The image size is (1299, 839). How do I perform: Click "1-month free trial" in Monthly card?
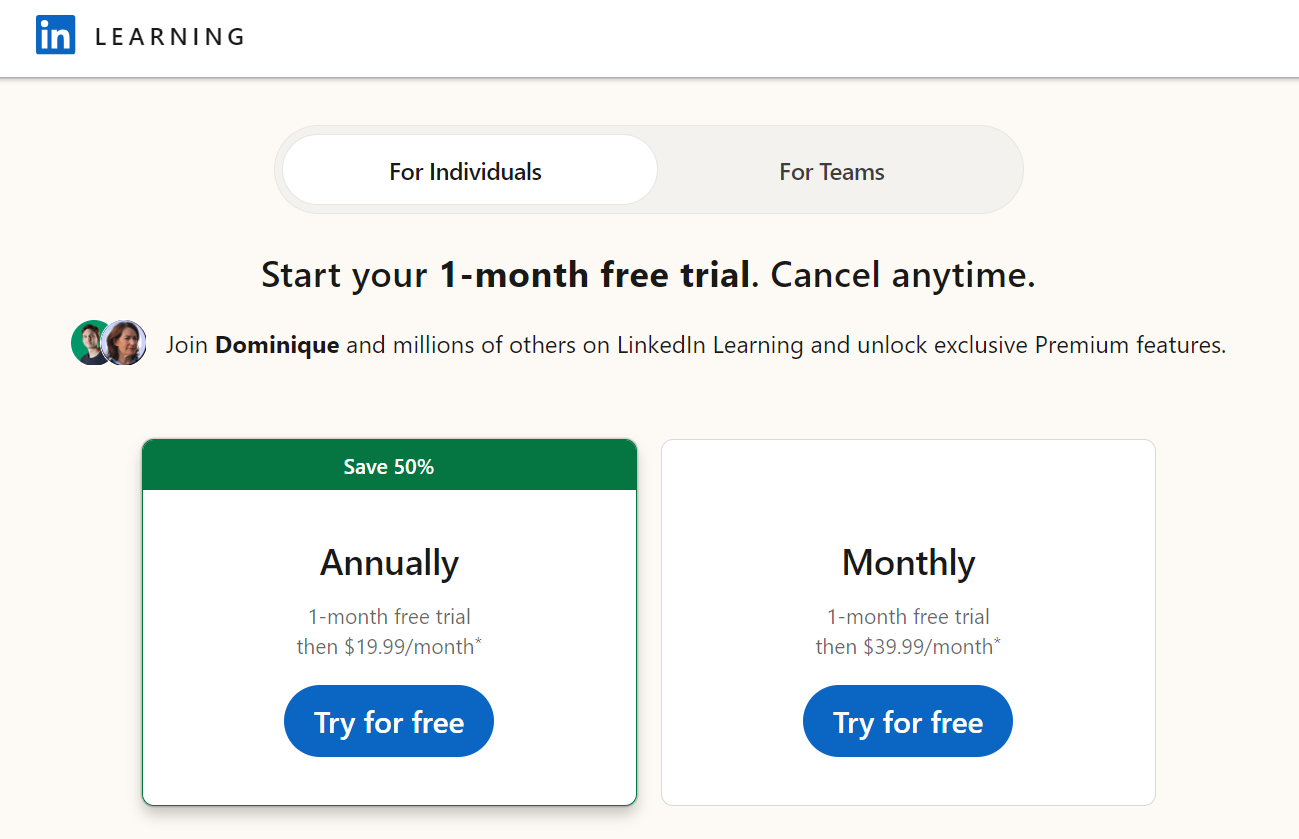908,617
